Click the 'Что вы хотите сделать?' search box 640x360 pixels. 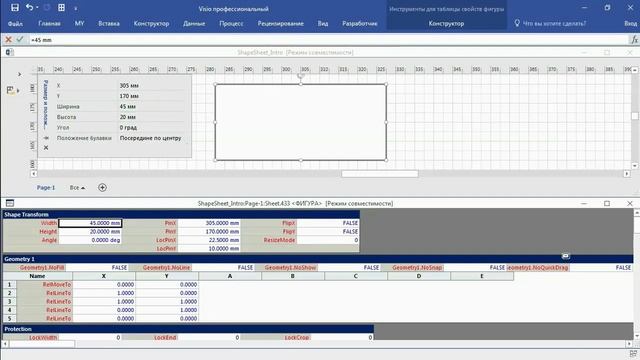(x=554, y=24)
